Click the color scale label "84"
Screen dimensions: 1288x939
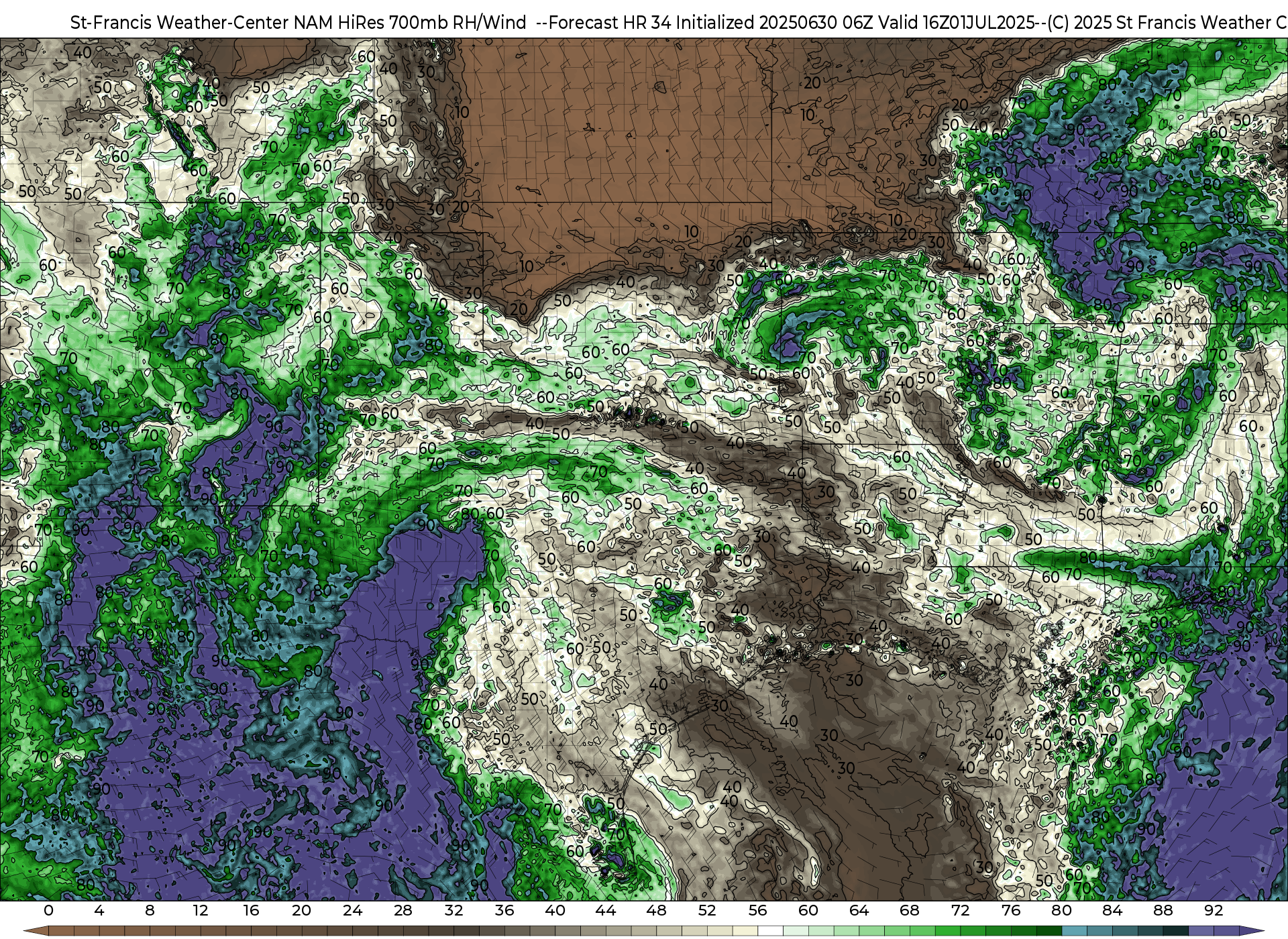pyautogui.click(x=1112, y=911)
